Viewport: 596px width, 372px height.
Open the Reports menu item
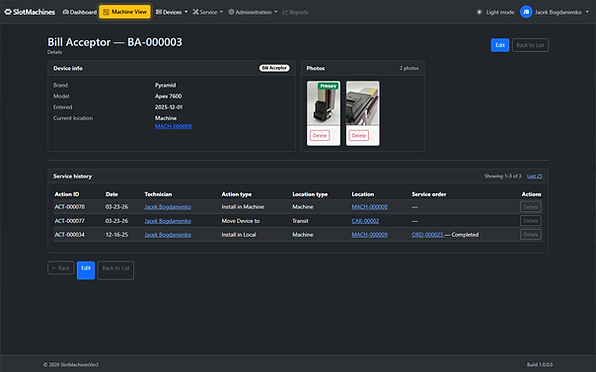click(x=295, y=12)
